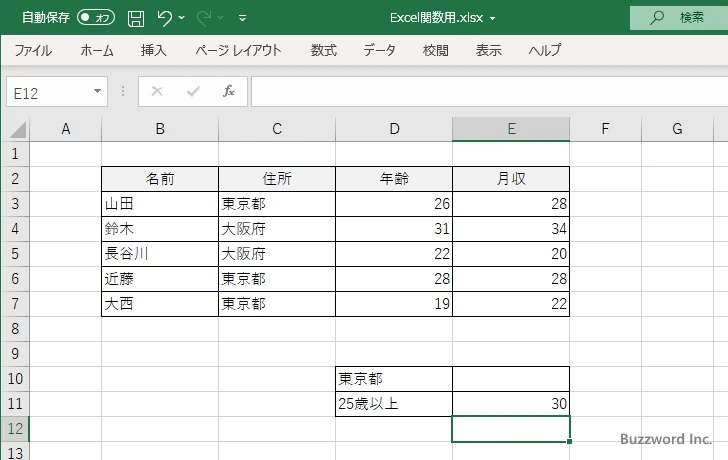The height and width of the screenshot is (460, 728).
Task: Select age cell showing 19
Action: point(394,304)
